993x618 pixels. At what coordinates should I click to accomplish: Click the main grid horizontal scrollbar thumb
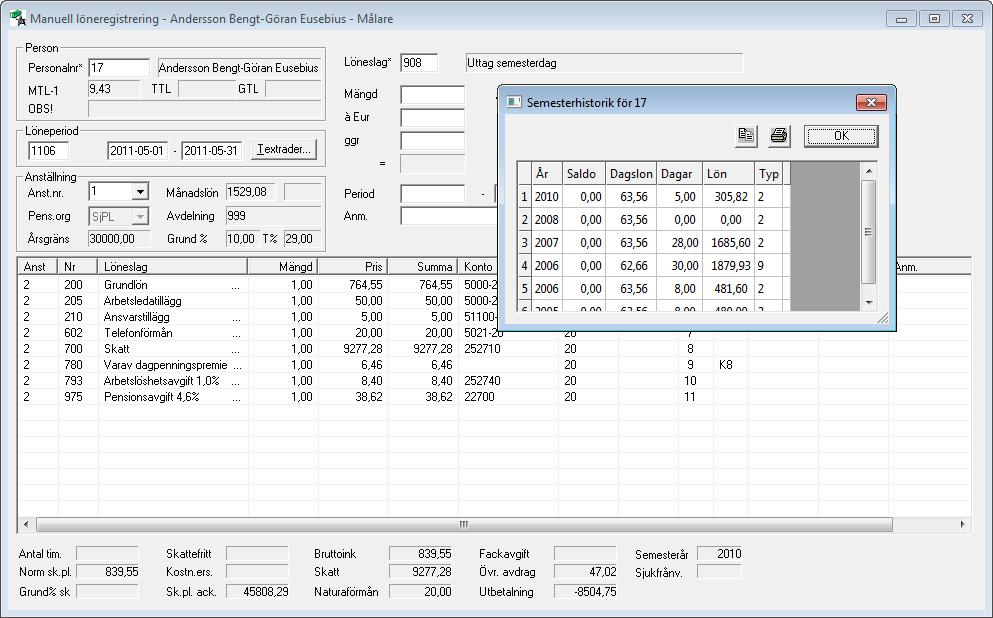coord(464,524)
